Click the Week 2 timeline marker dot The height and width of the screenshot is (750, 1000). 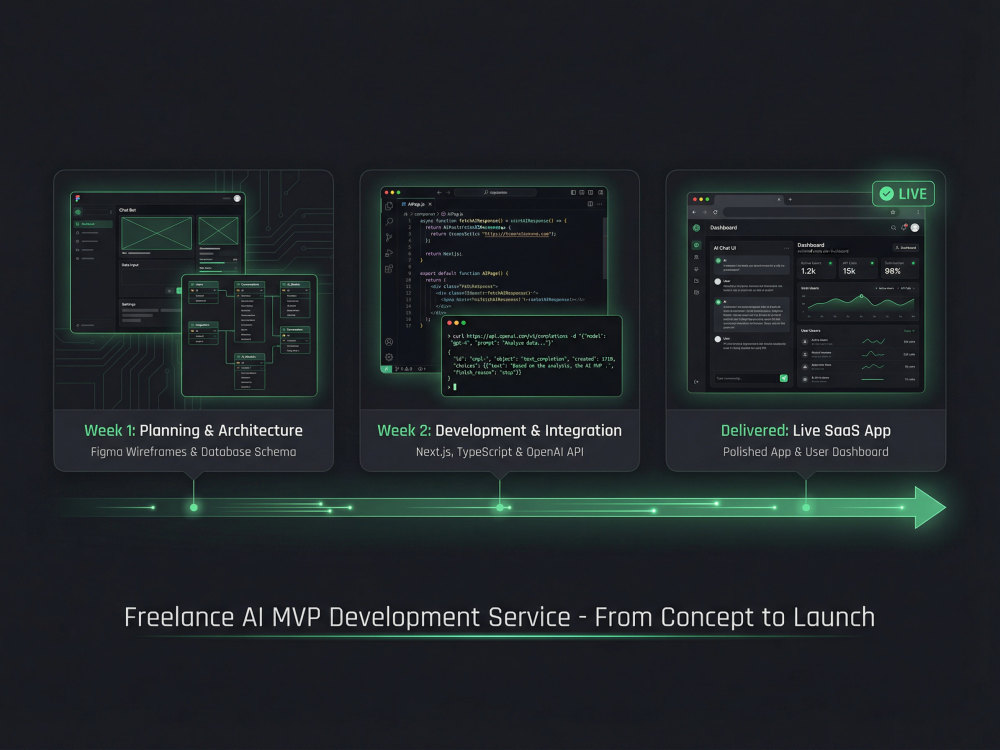tap(500, 508)
